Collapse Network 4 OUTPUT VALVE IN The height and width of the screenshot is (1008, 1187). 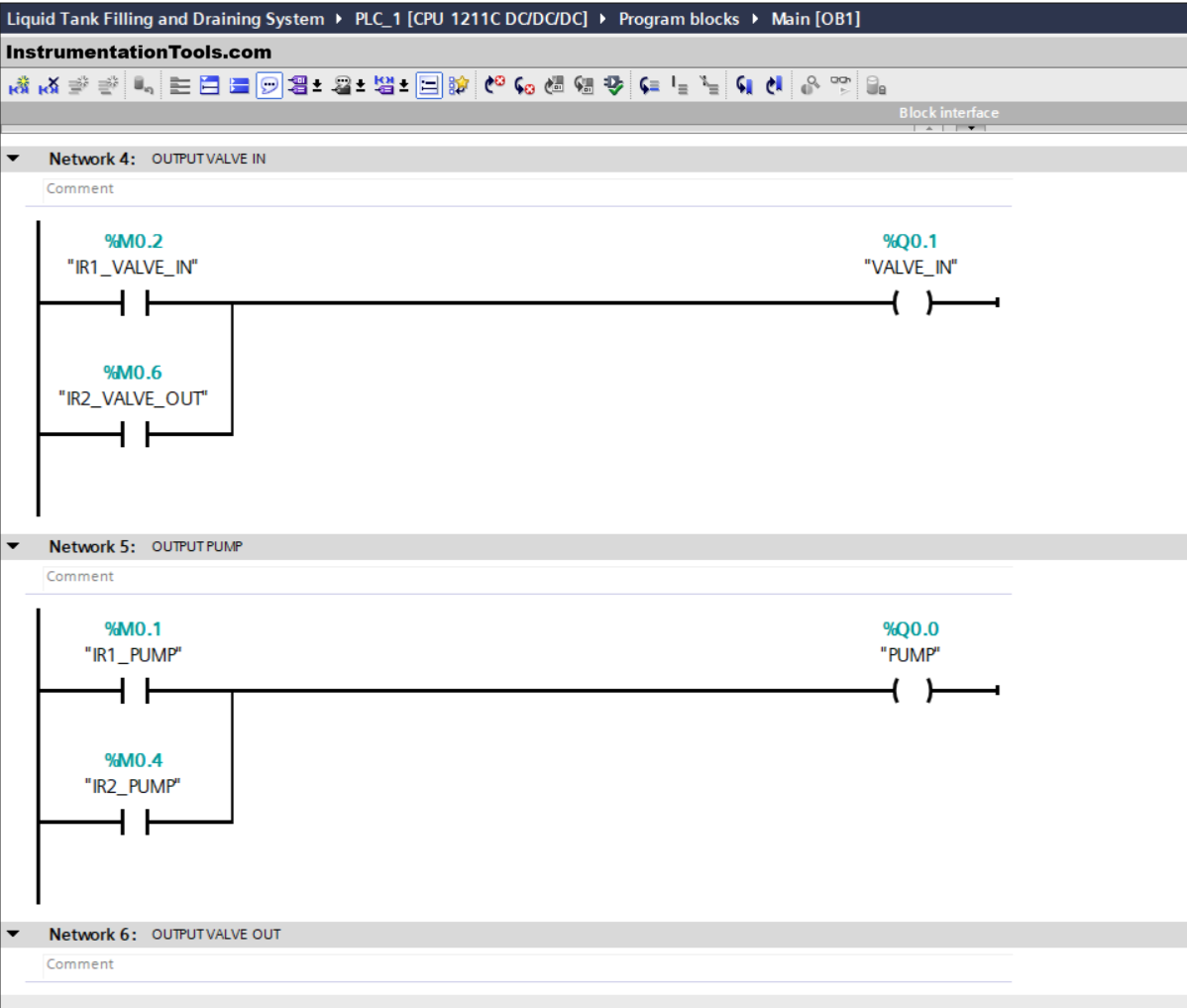point(14,159)
